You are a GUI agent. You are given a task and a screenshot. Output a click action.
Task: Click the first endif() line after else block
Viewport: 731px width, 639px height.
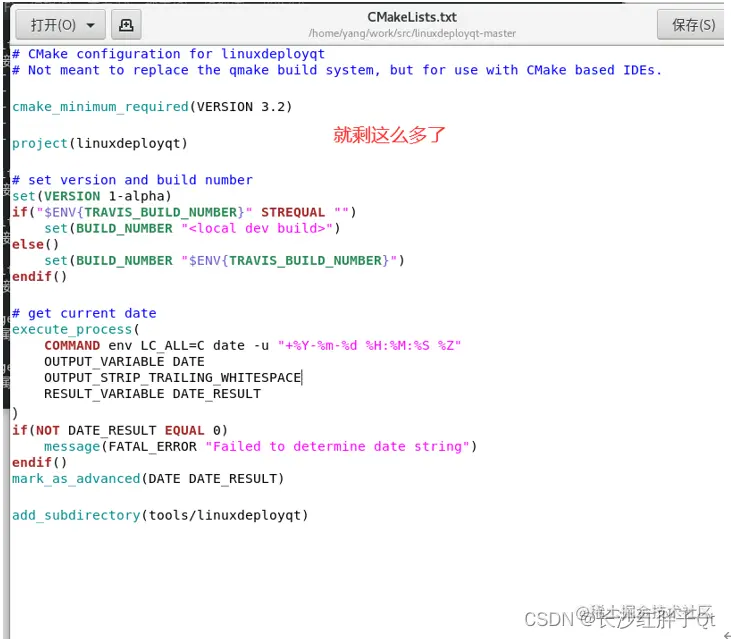pos(40,276)
